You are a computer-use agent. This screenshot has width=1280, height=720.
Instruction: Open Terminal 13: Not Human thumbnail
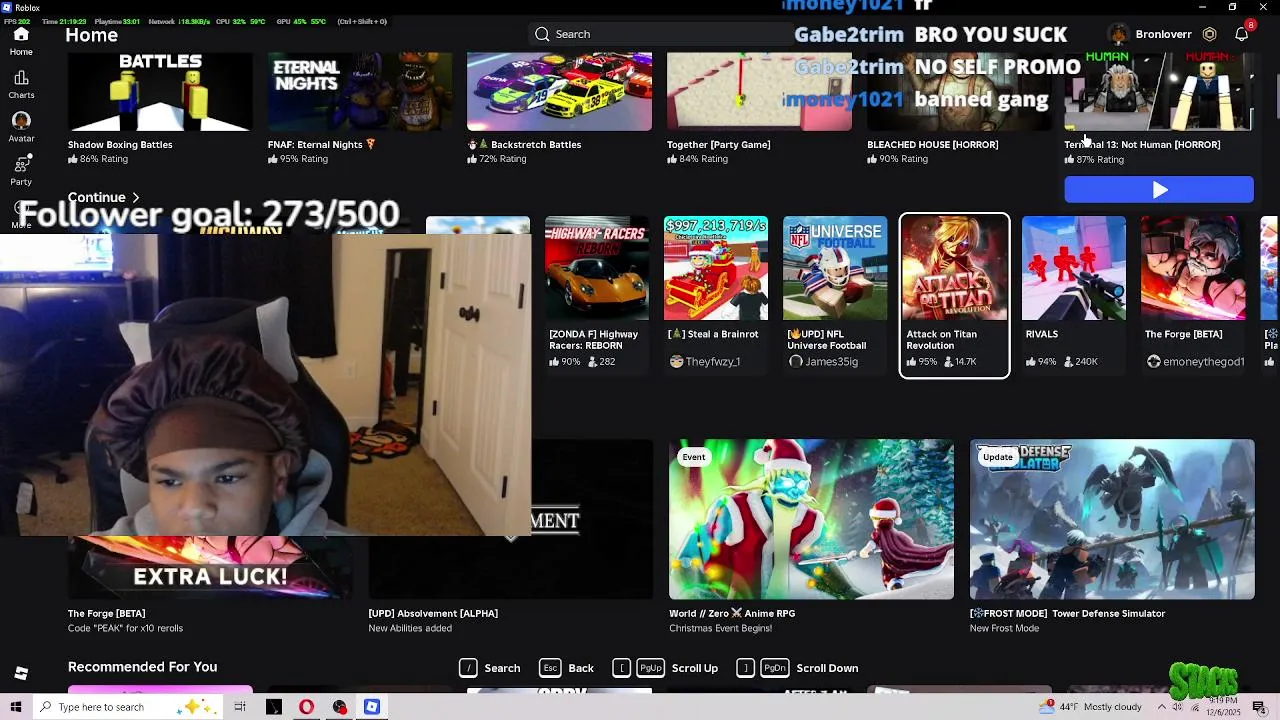(x=1159, y=91)
